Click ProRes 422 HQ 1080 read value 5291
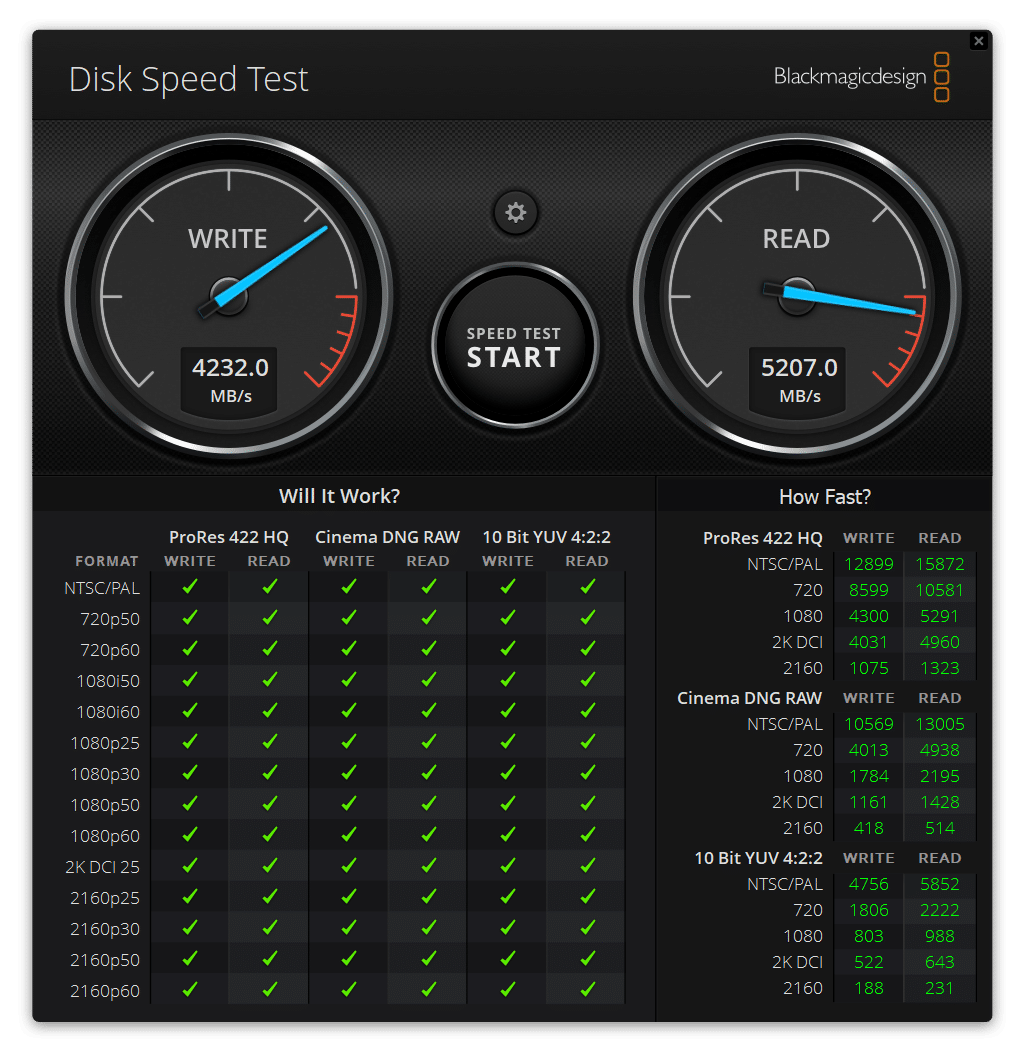Image resolution: width=1025 pixels, height=1058 pixels. (939, 616)
